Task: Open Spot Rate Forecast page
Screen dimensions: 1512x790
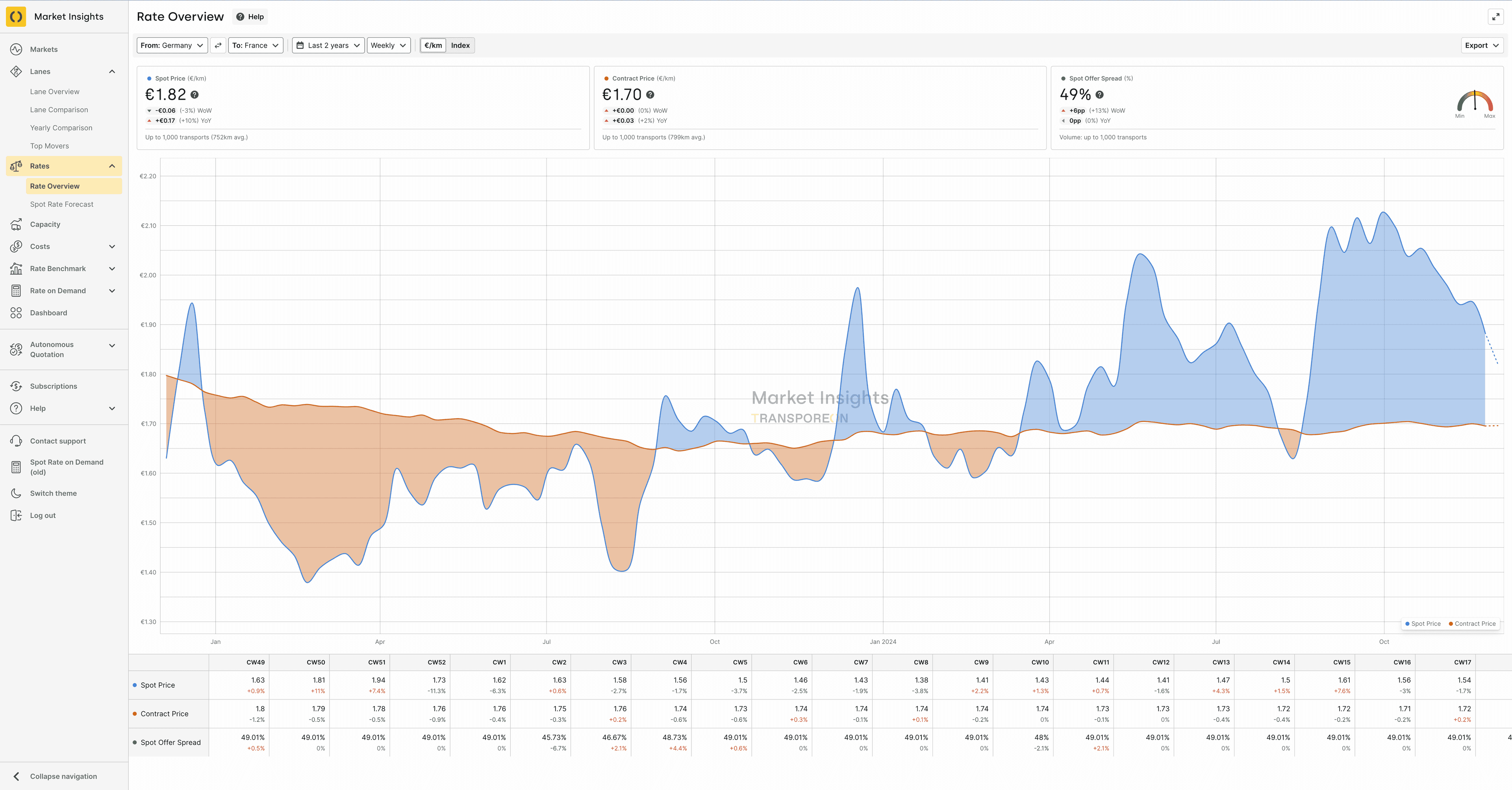Action: coord(62,204)
